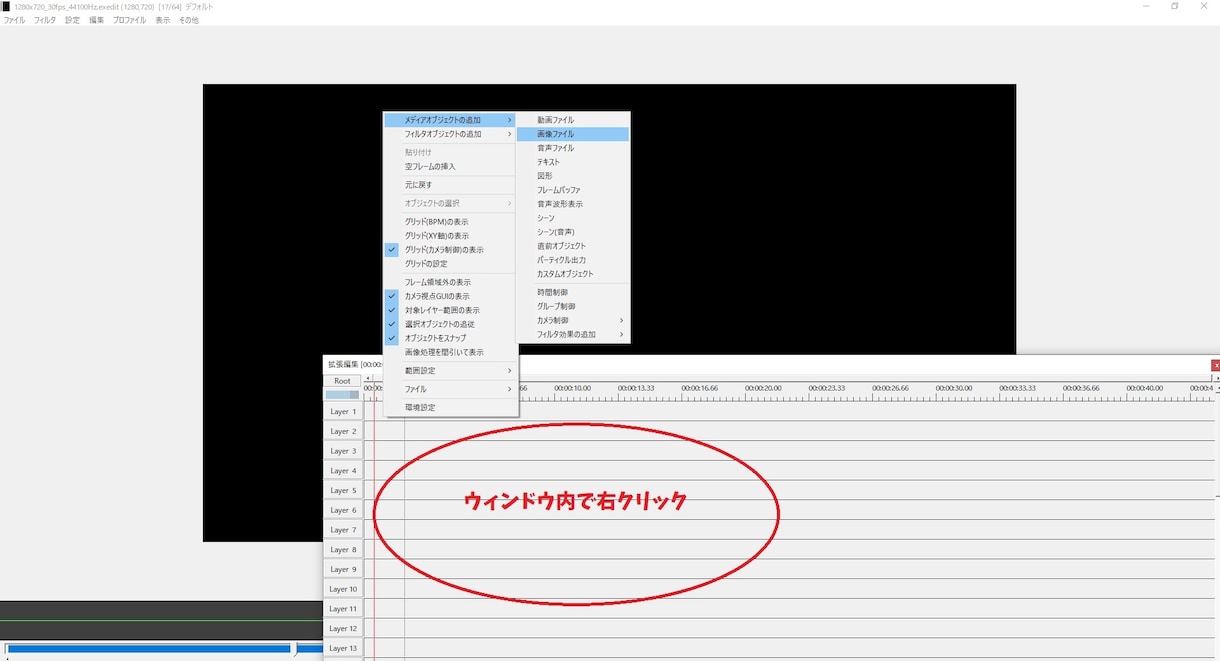Toggle グリッド(XY軸)の表示
The height and width of the screenshot is (661, 1220).
click(x=450, y=236)
